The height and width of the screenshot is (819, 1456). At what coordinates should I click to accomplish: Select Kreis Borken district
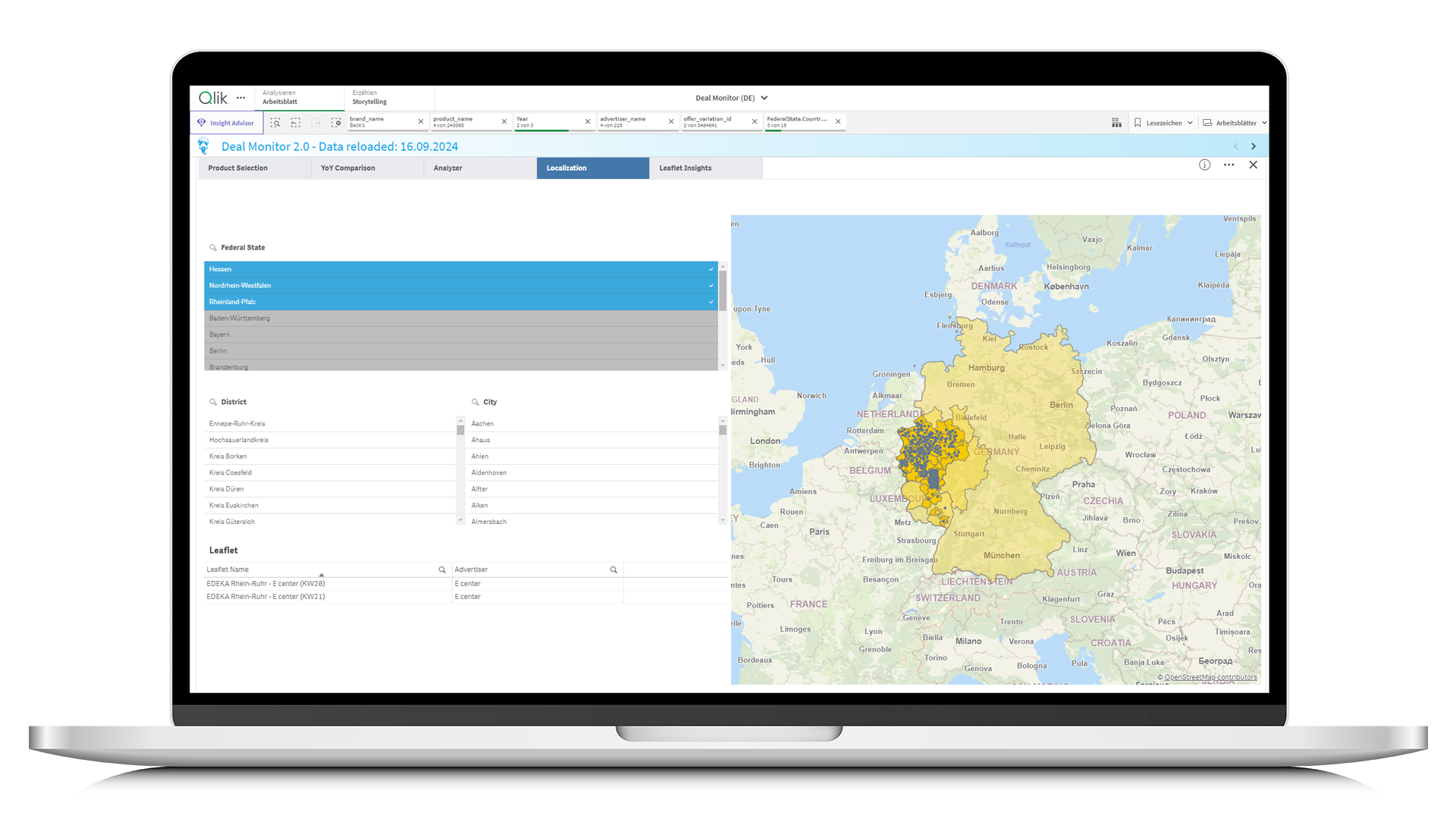[330, 457]
